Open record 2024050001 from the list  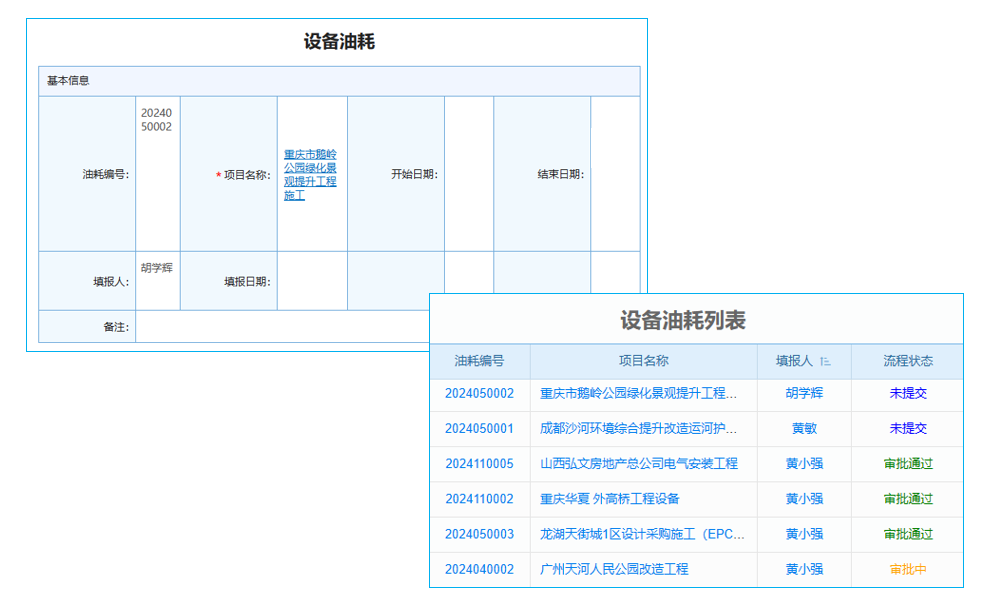pos(479,429)
